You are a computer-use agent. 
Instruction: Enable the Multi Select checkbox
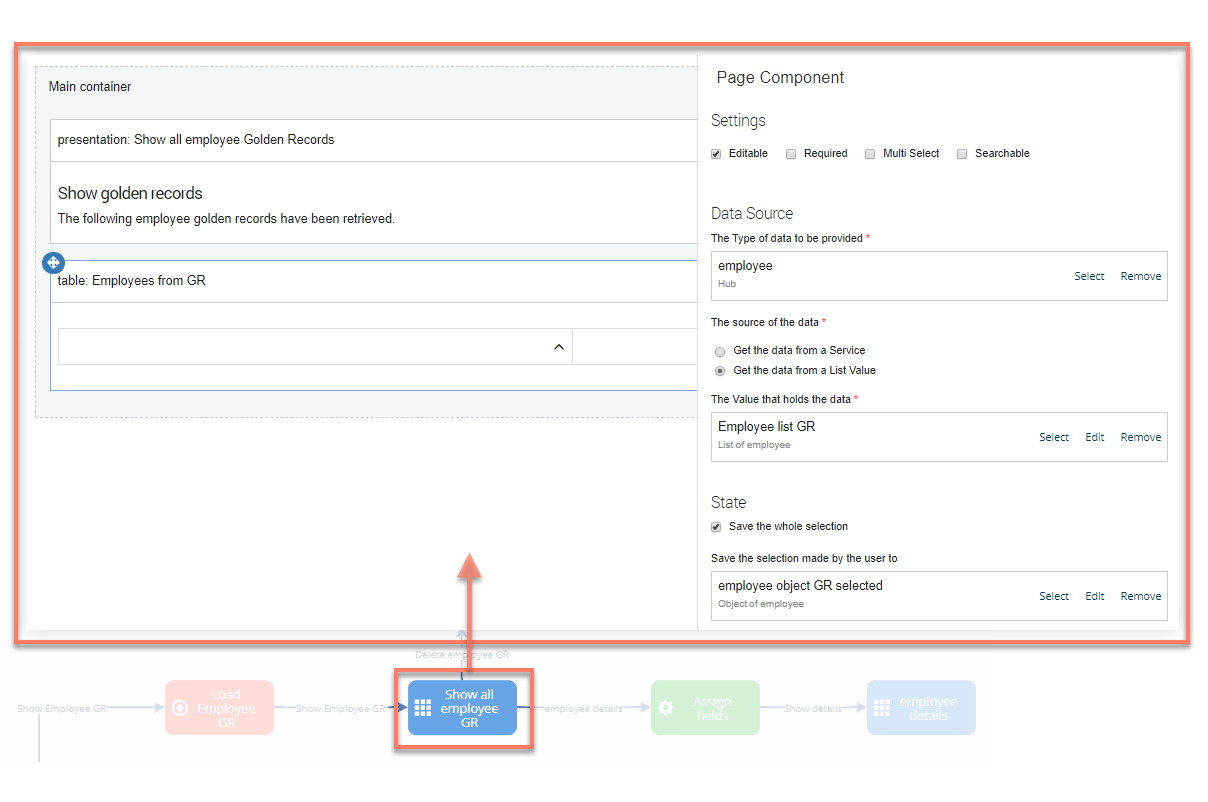tap(870, 154)
